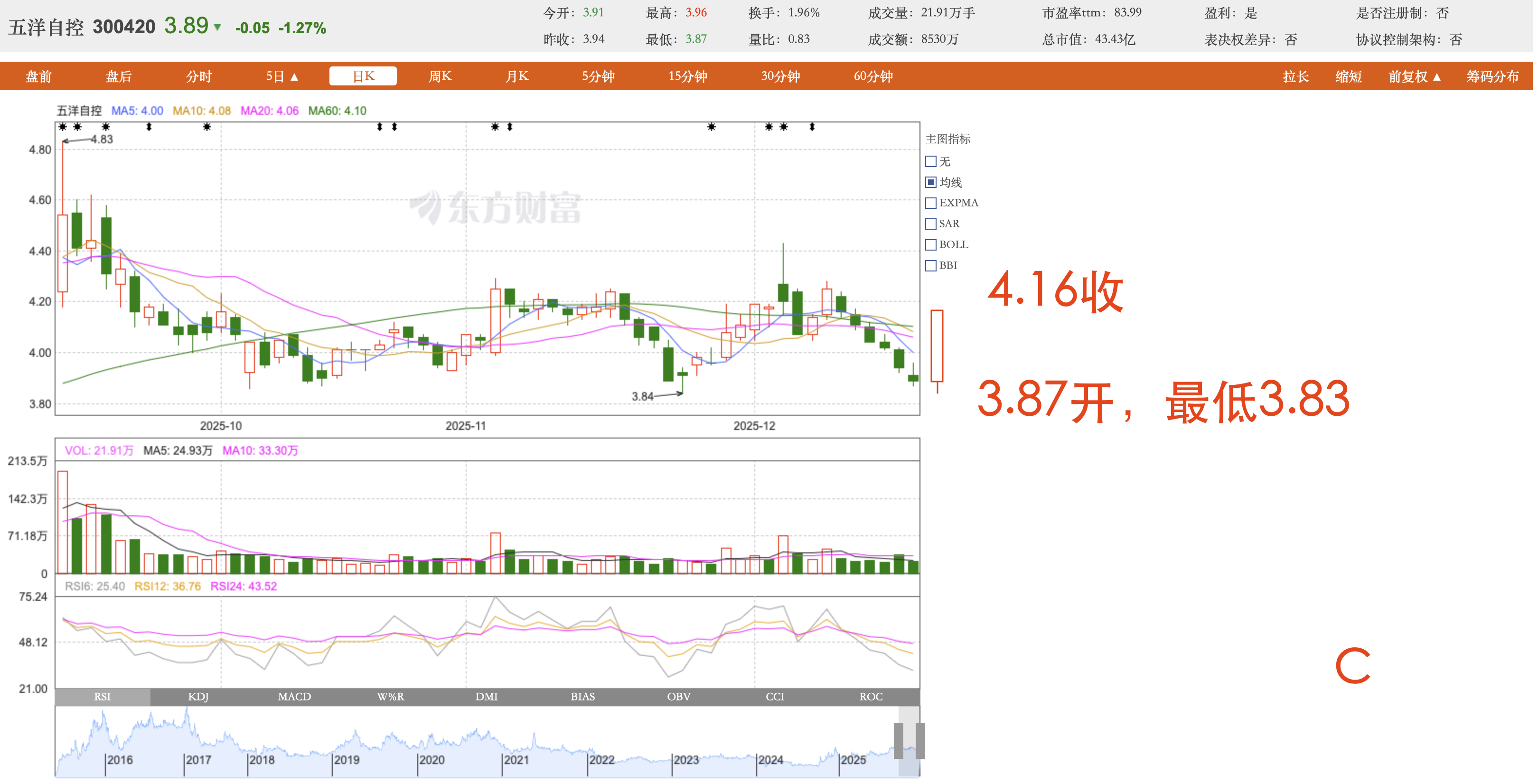Click the first star event marker on chart
Screen dimensions: 1538x784
coord(63,127)
